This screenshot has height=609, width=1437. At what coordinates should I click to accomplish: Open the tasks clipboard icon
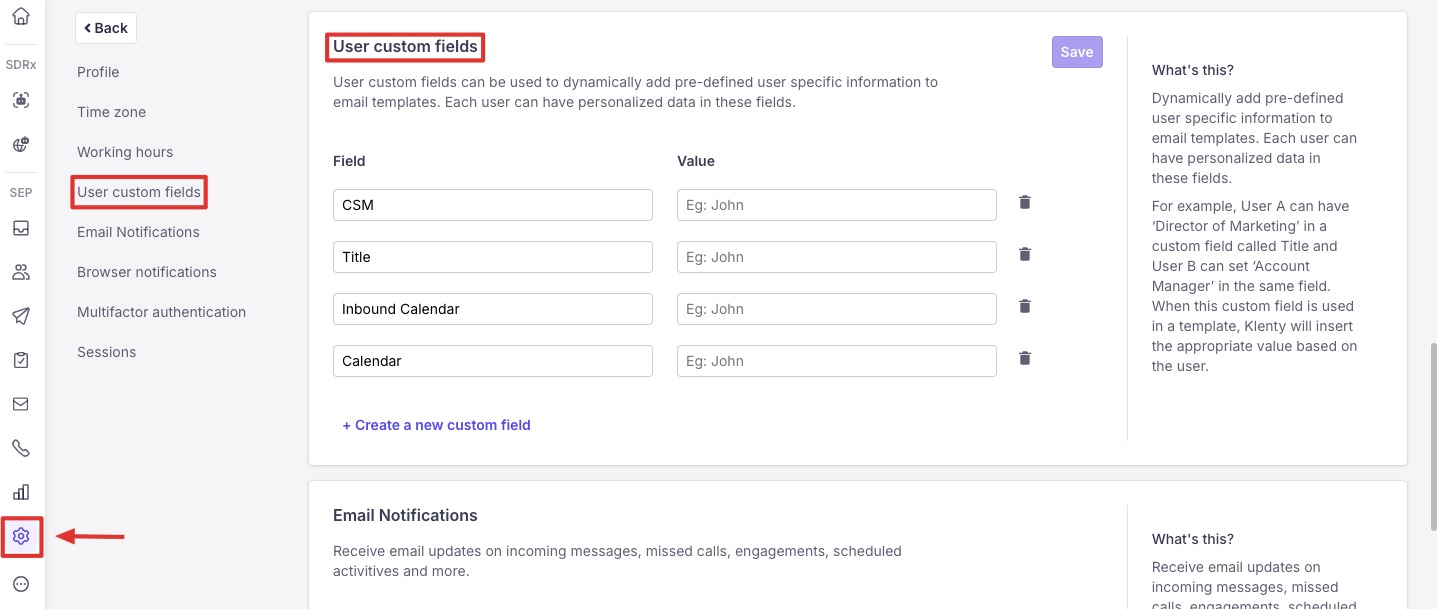pos(21,360)
